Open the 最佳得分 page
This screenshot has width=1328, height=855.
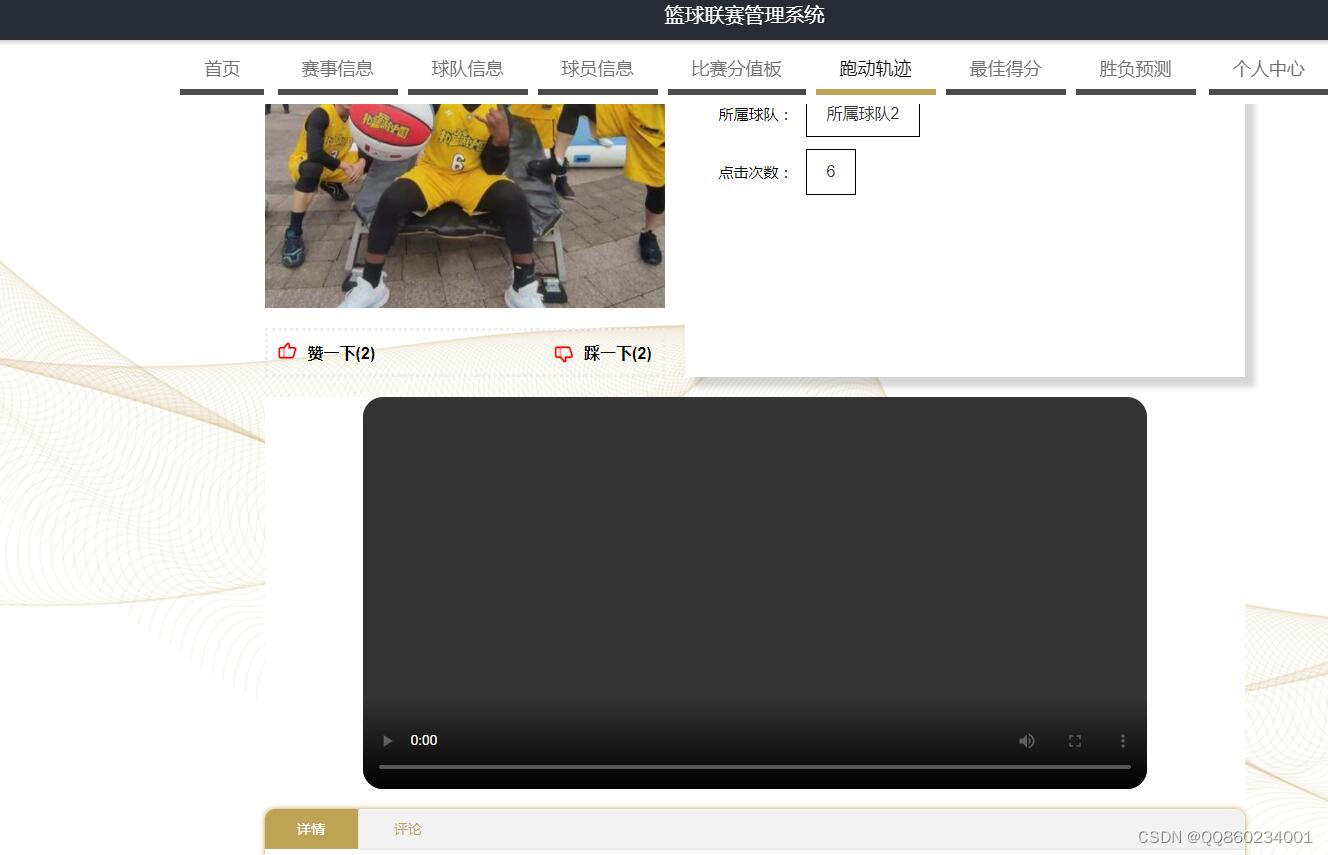pyautogui.click(x=1005, y=68)
